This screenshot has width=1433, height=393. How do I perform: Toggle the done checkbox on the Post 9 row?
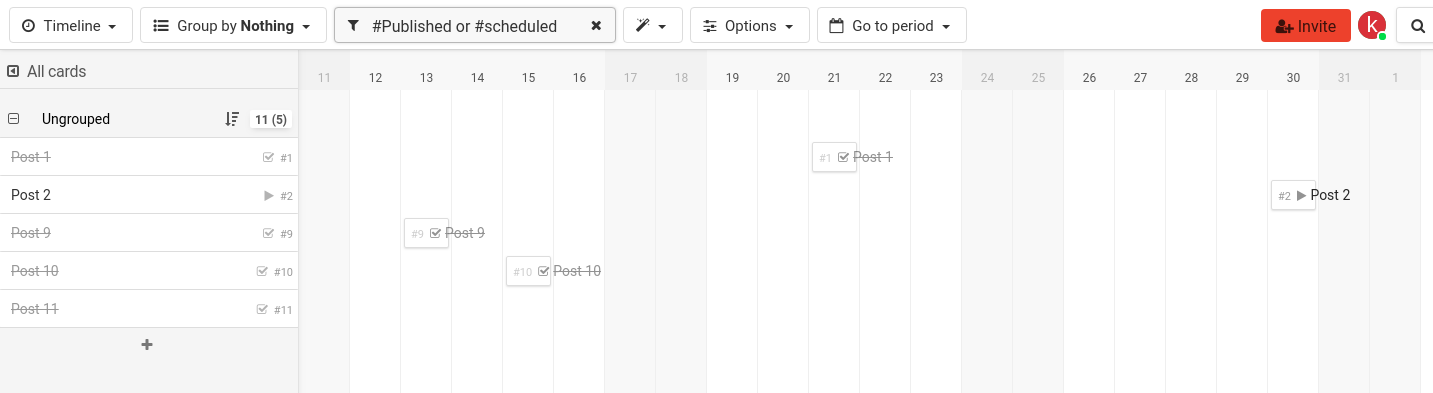point(268,233)
